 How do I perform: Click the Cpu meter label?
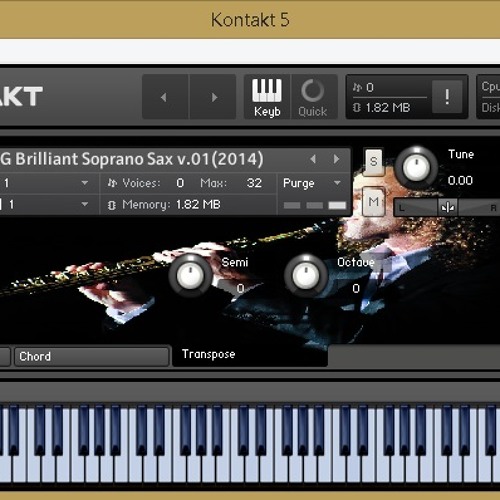pyautogui.click(x=491, y=87)
